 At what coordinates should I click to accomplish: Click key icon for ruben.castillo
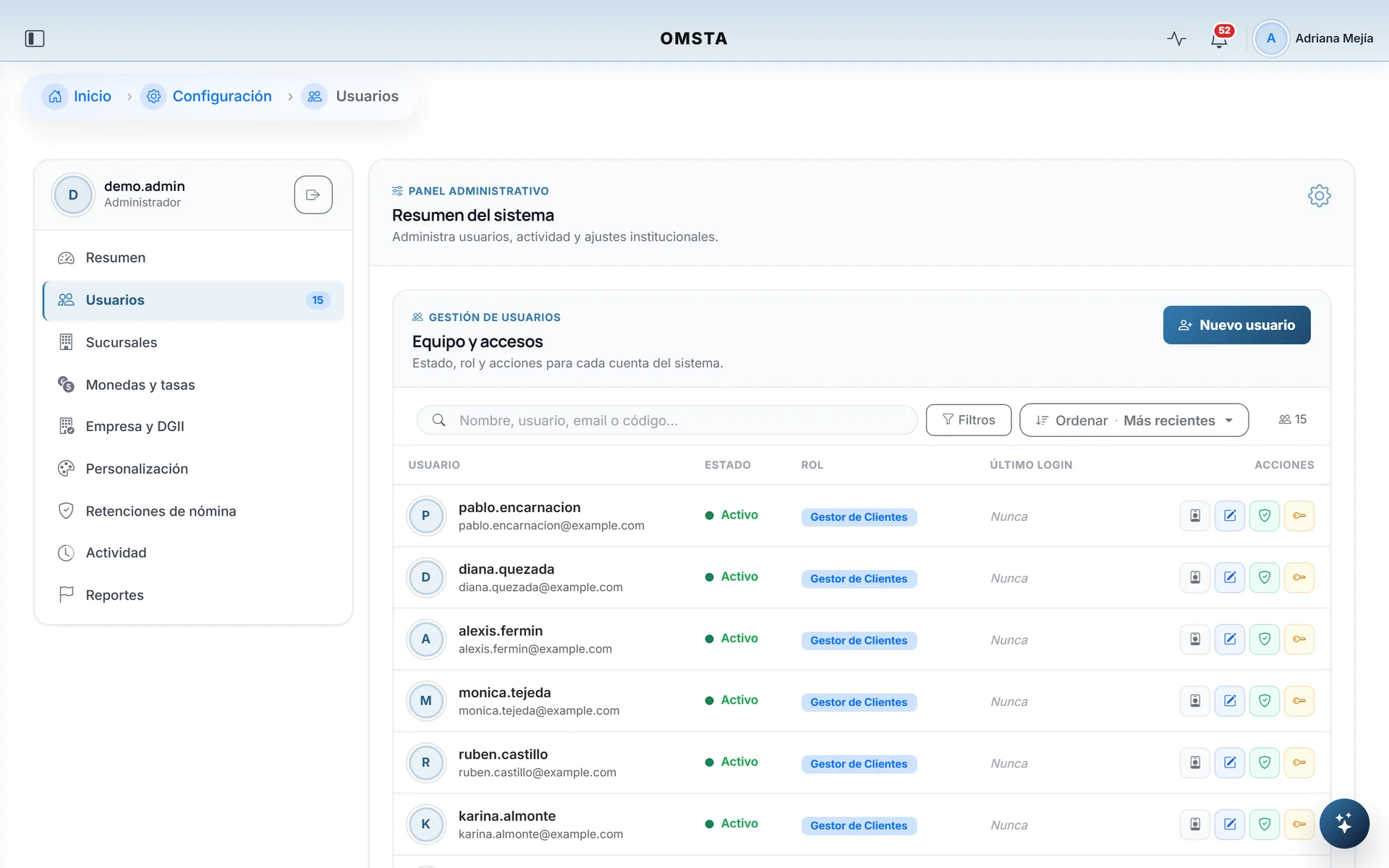(1299, 762)
